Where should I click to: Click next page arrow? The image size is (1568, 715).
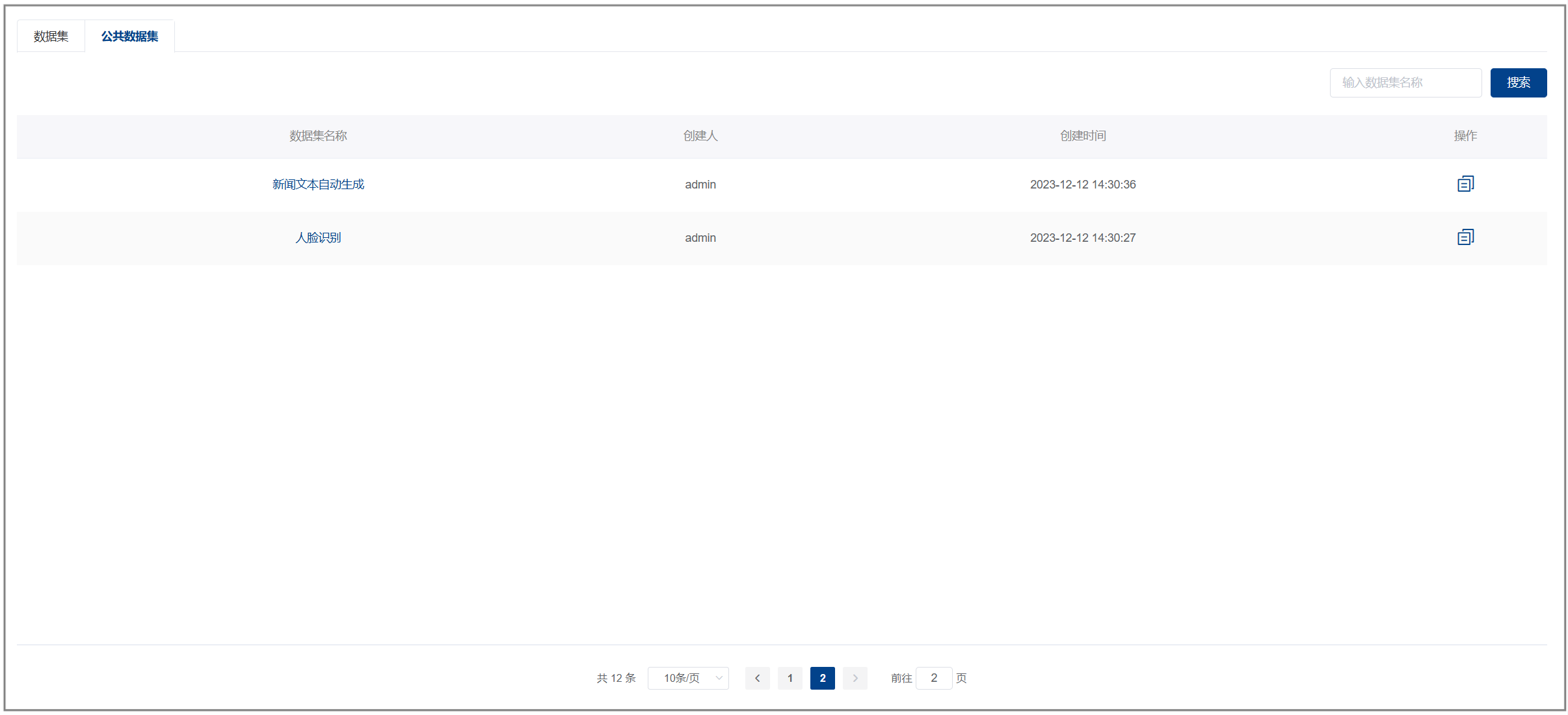pyautogui.click(x=855, y=678)
